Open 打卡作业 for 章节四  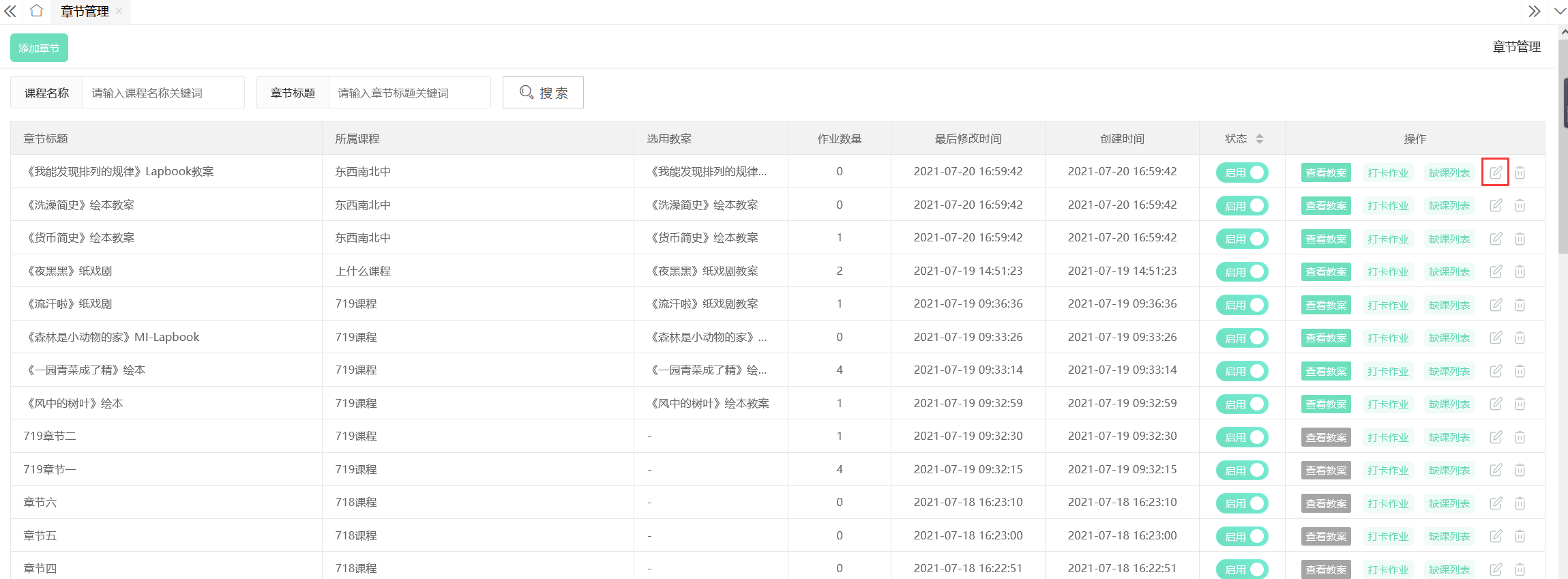pyautogui.click(x=1388, y=569)
